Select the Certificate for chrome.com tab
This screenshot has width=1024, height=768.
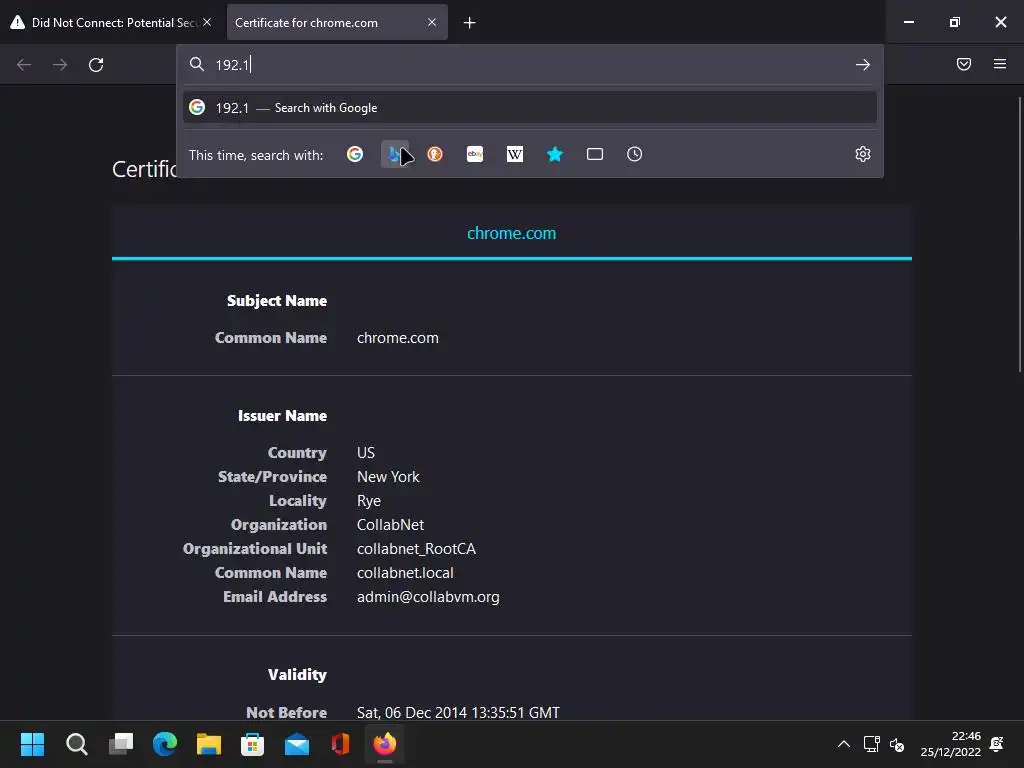pos(337,22)
